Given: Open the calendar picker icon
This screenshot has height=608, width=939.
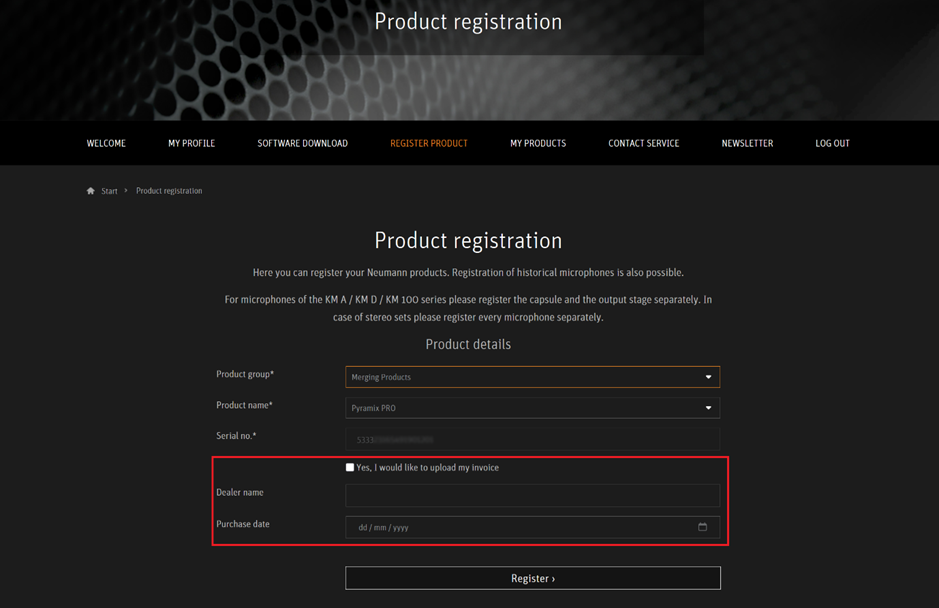Looking at the screenshot, I should click(x=702, y=527).
